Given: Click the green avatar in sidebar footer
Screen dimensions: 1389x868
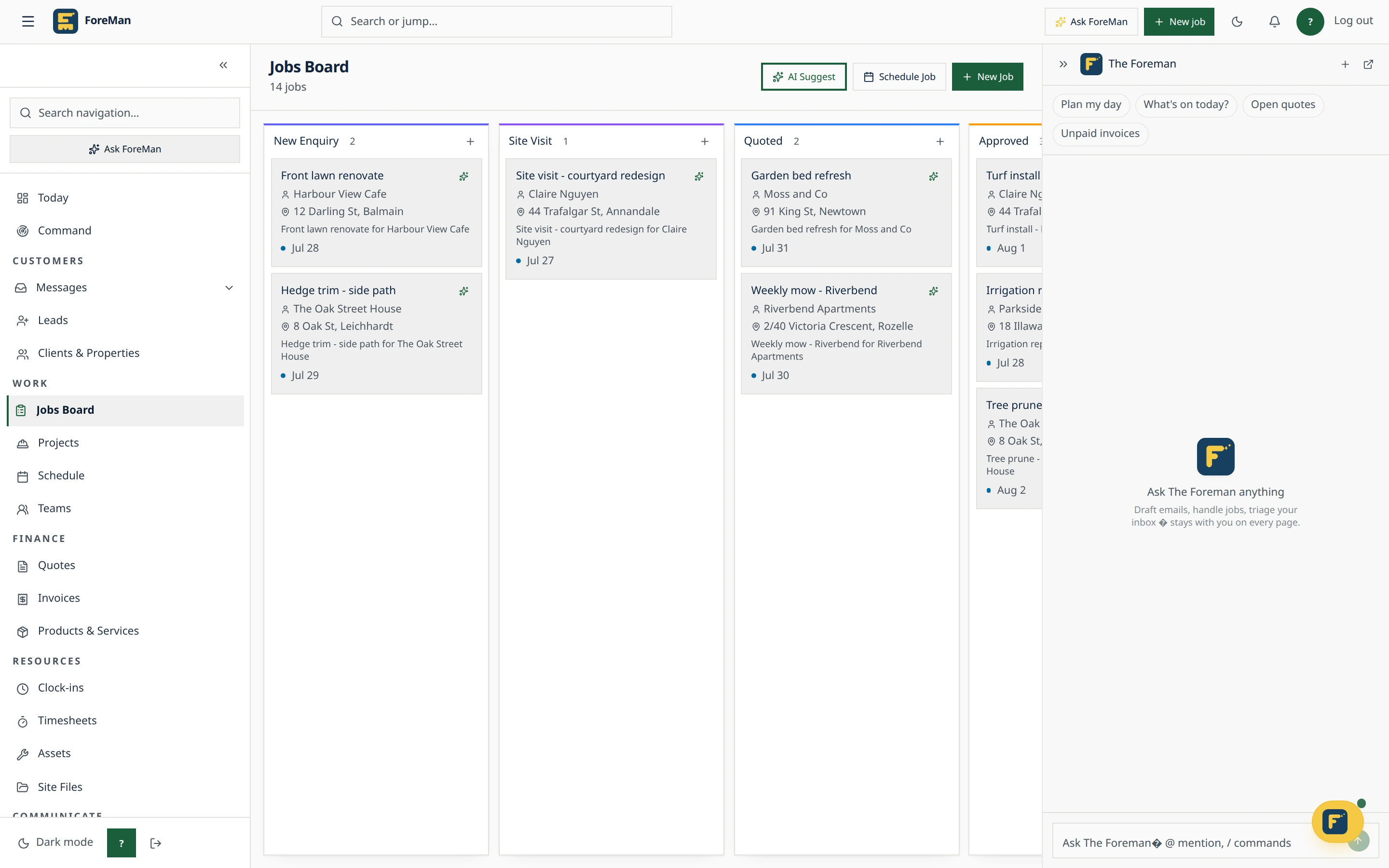Looking at the screenshot, I should tap(121, 843).
